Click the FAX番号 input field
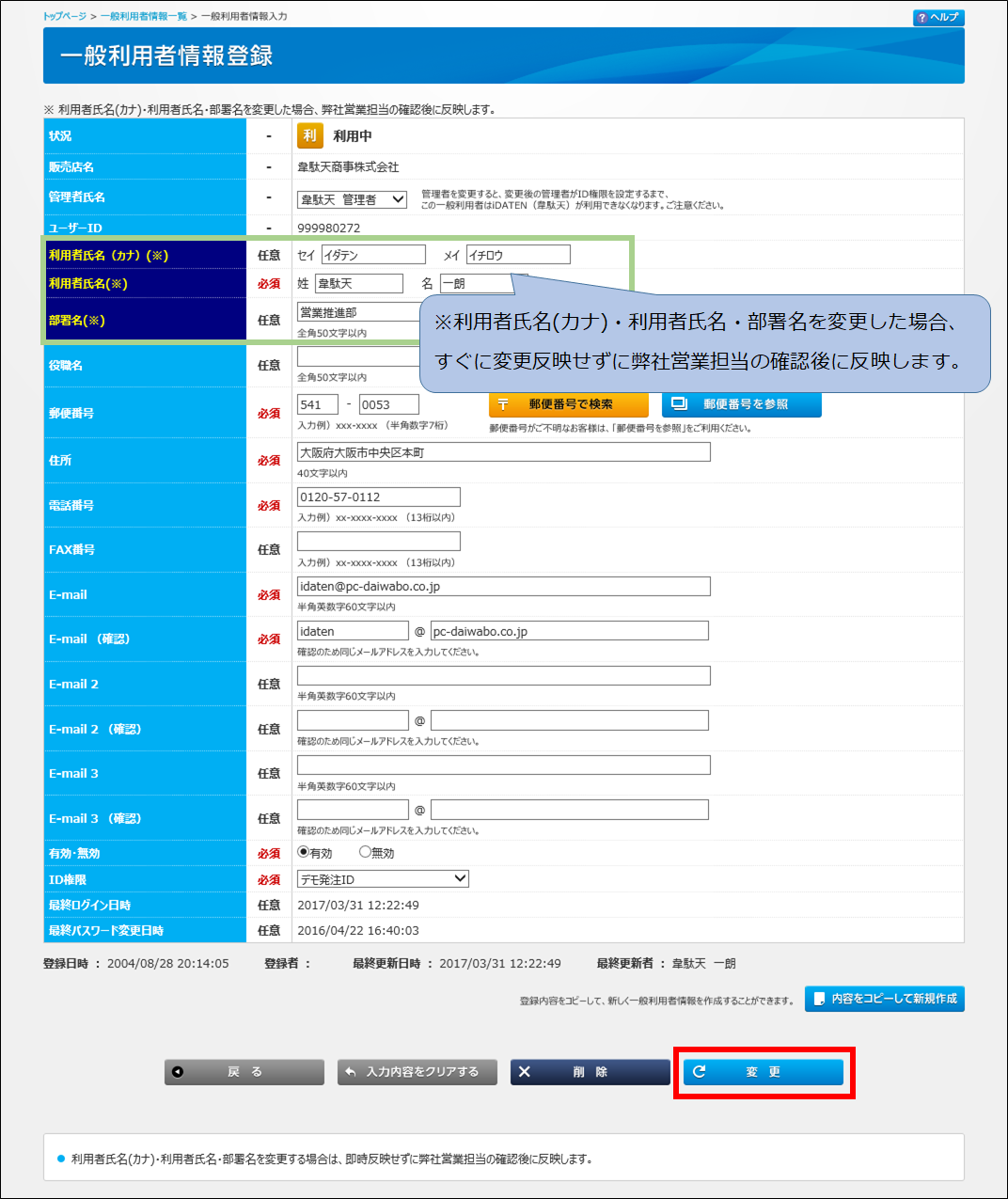This screenshot has height=1199, width=1008. pyautogui.click(x=378, y=542)
